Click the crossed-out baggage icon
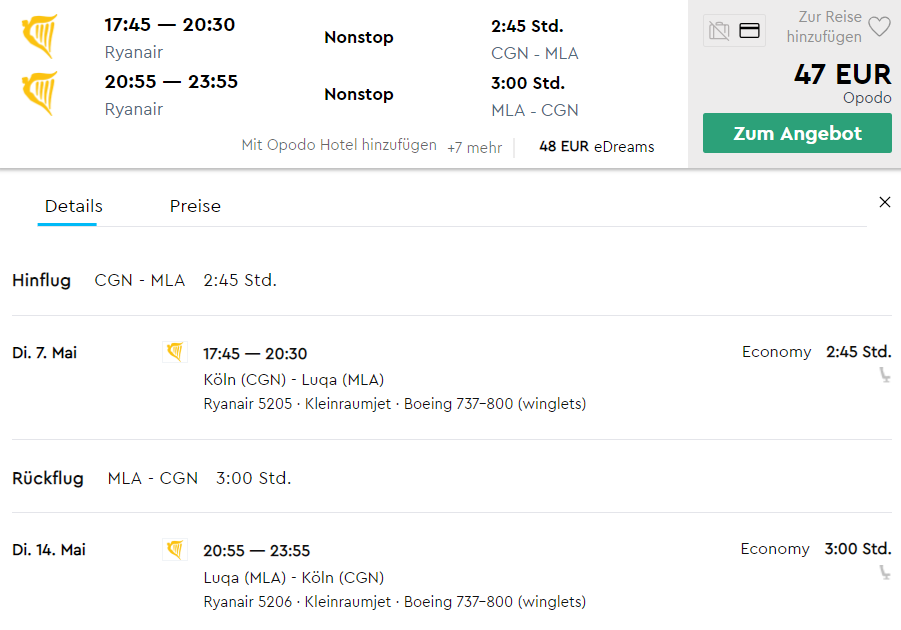901x630 pixels. point(718,31)
